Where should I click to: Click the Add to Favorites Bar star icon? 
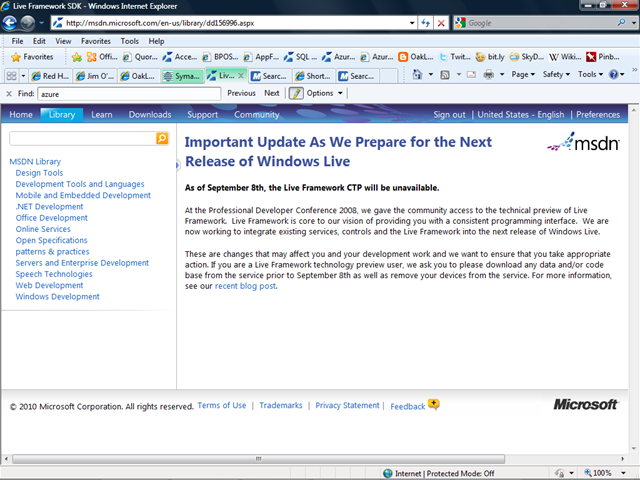(x=76, y=57)
